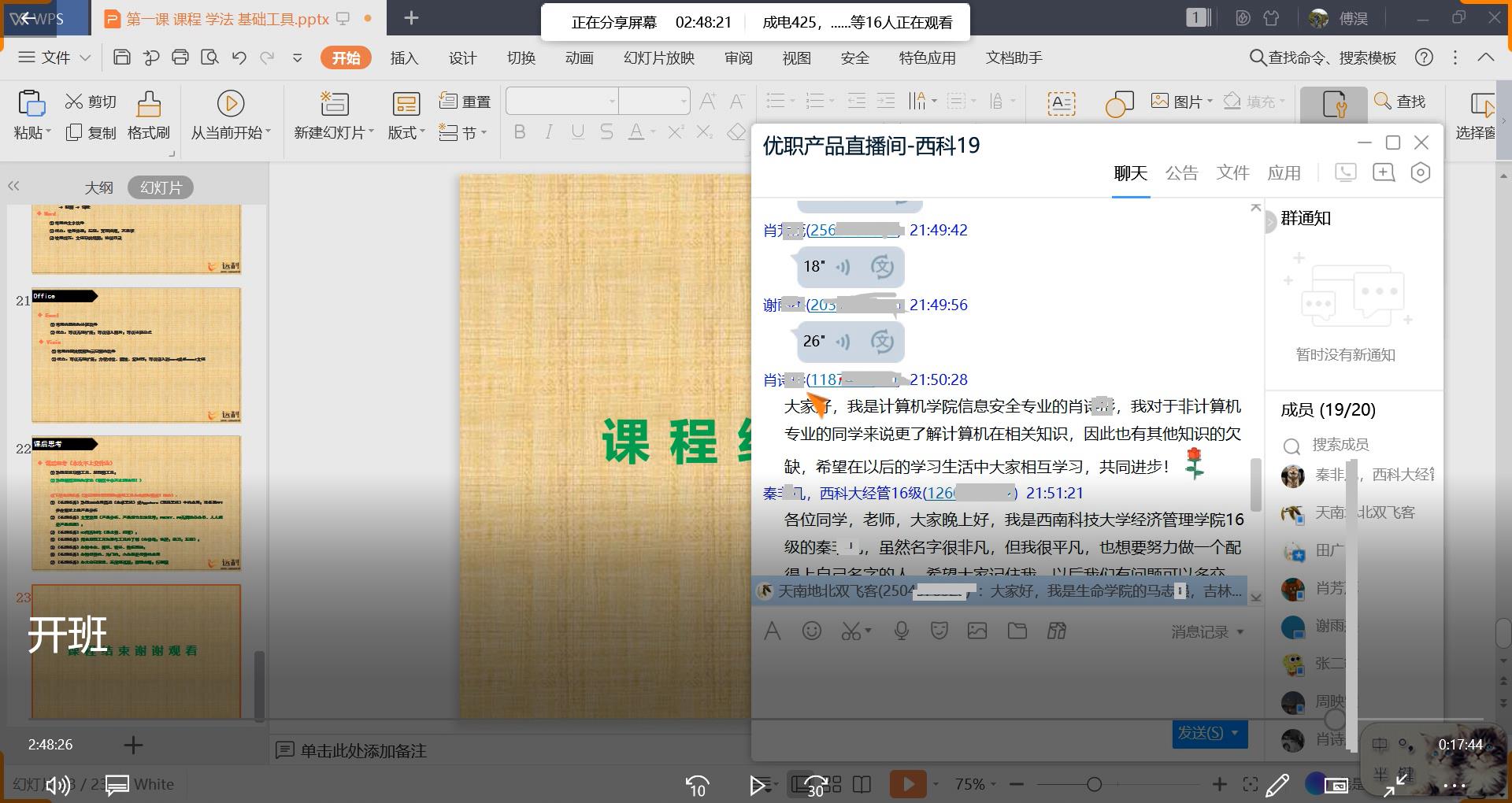The width and height of the screenshot is (1512, 803).
Task: Forward video 30 seconds
Action: (x=816, y=785)
